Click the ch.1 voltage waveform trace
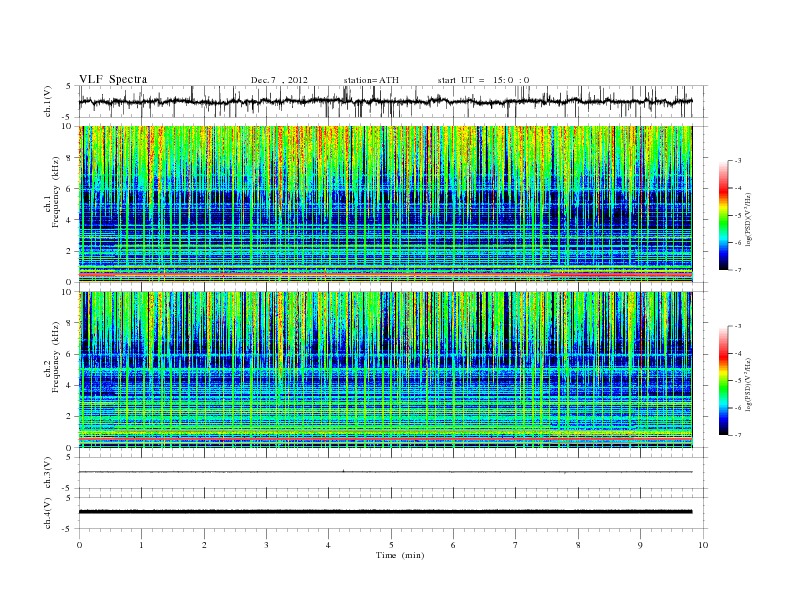792x612 pixels. pos(385,101)
